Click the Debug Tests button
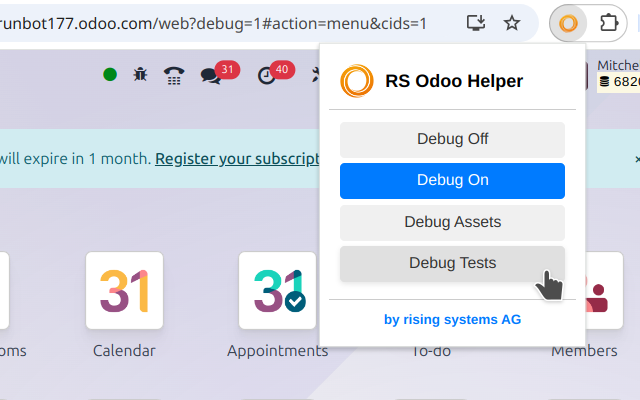Image resolution: width=640 pixels, height=400 pixels. [452, 264]
